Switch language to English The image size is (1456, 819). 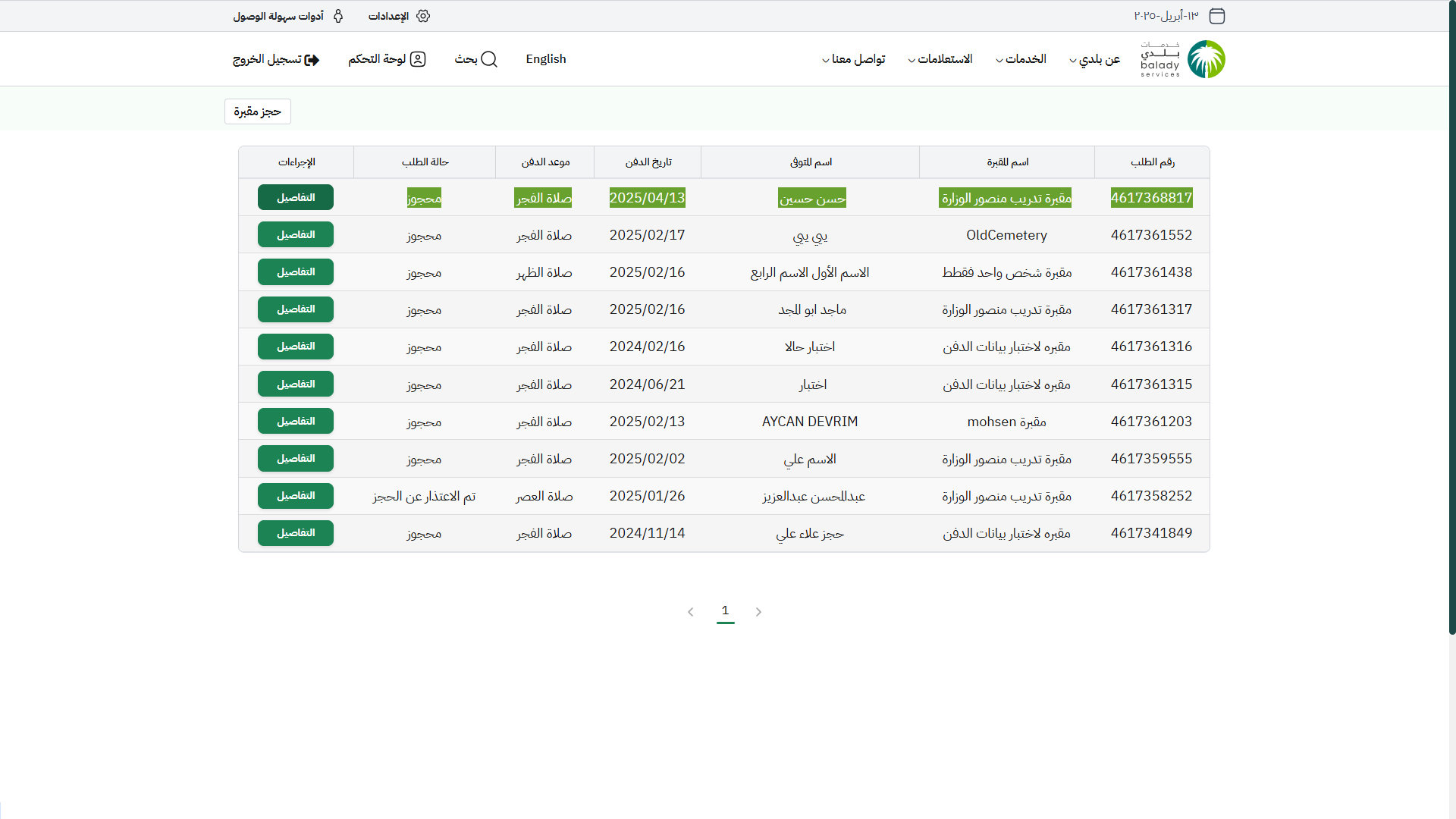[x=546, y=59]
